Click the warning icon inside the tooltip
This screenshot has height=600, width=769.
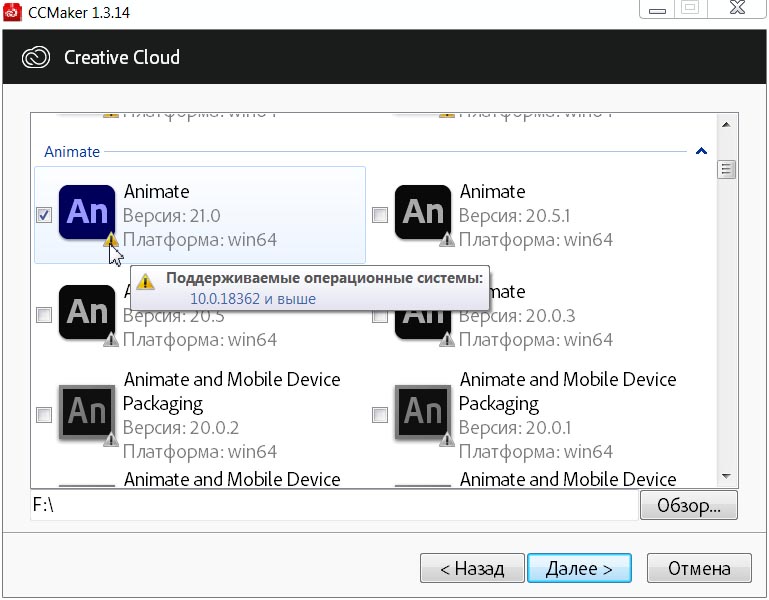[x=145, y=282]
